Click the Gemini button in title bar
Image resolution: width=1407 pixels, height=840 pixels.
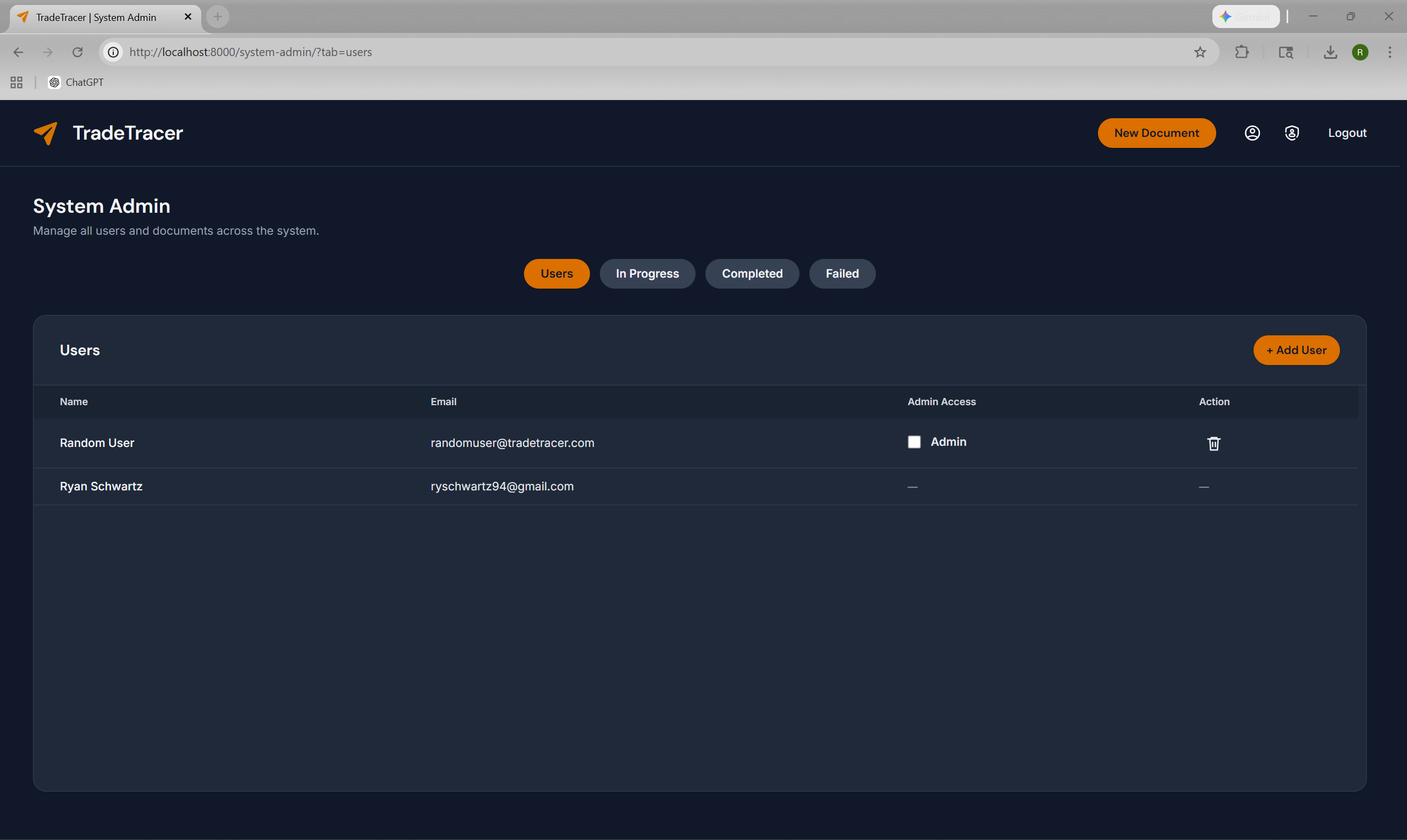click(x=1245, y=17)
